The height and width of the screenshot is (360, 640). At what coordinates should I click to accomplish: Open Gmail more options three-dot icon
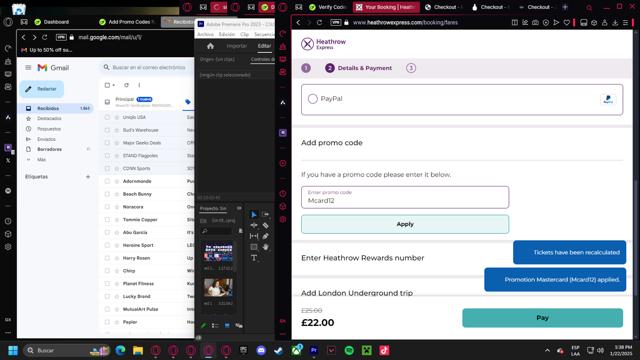139,85
